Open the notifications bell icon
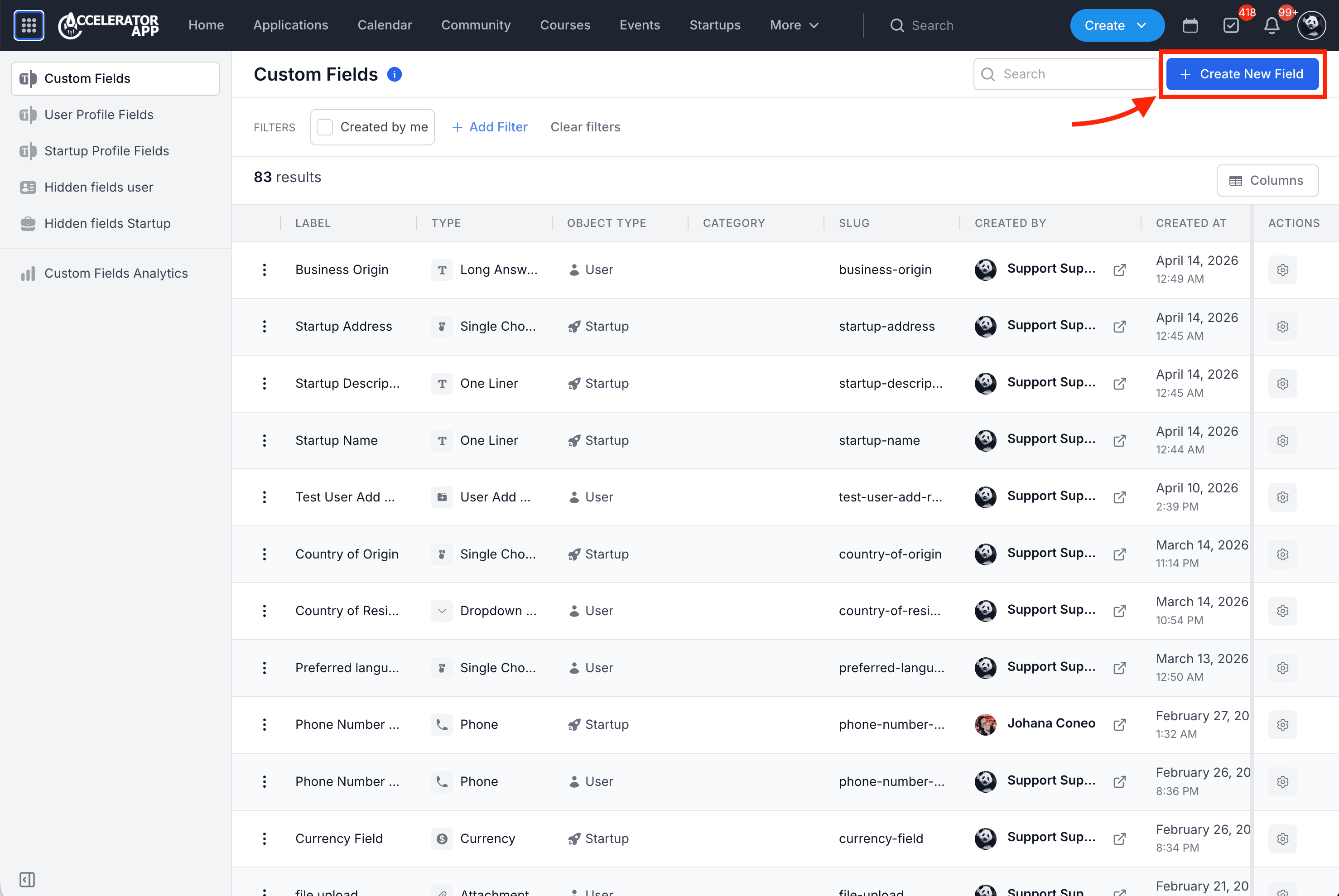This screenshot has height=896, width=1339. click(1272, 25)
